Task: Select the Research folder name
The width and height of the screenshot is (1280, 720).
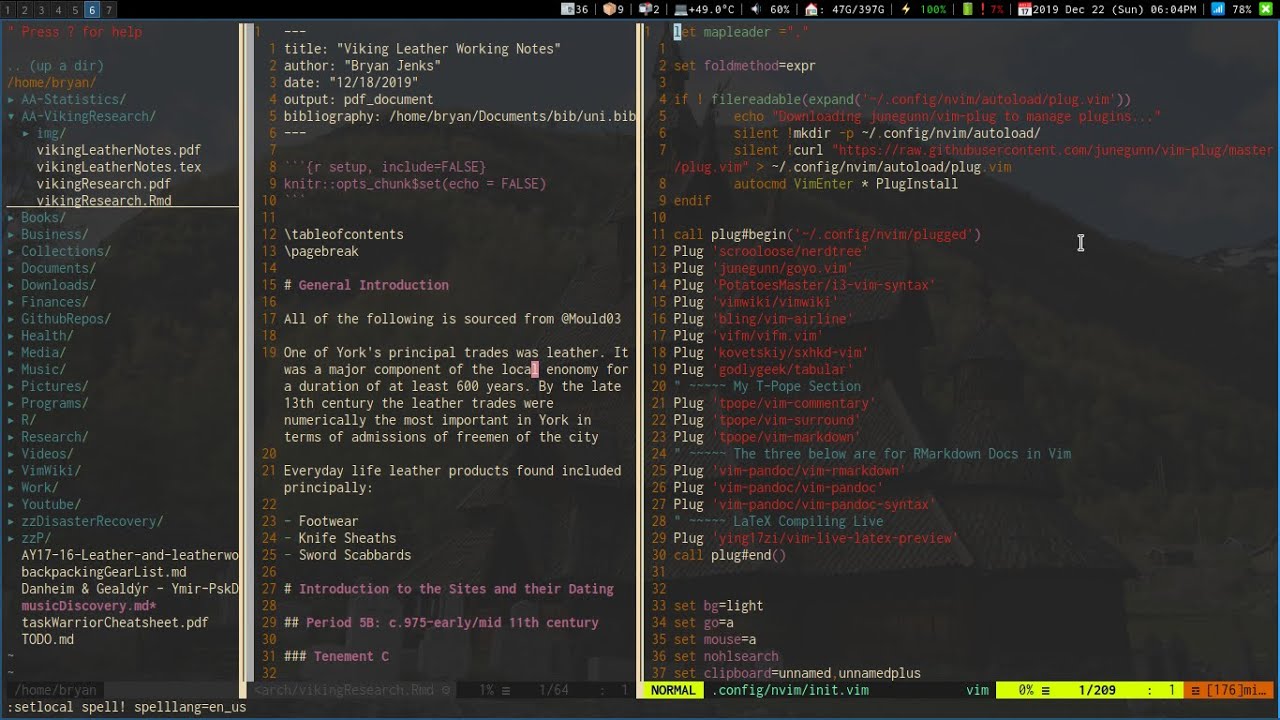Action: point(55,438)
